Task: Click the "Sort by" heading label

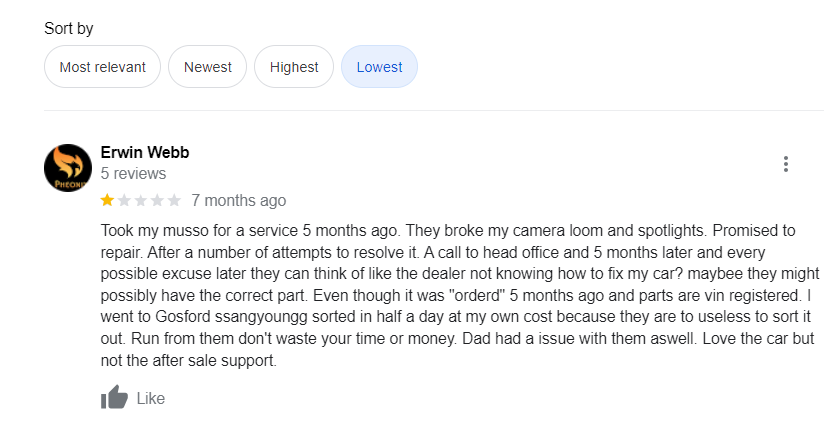Action: 68,28
